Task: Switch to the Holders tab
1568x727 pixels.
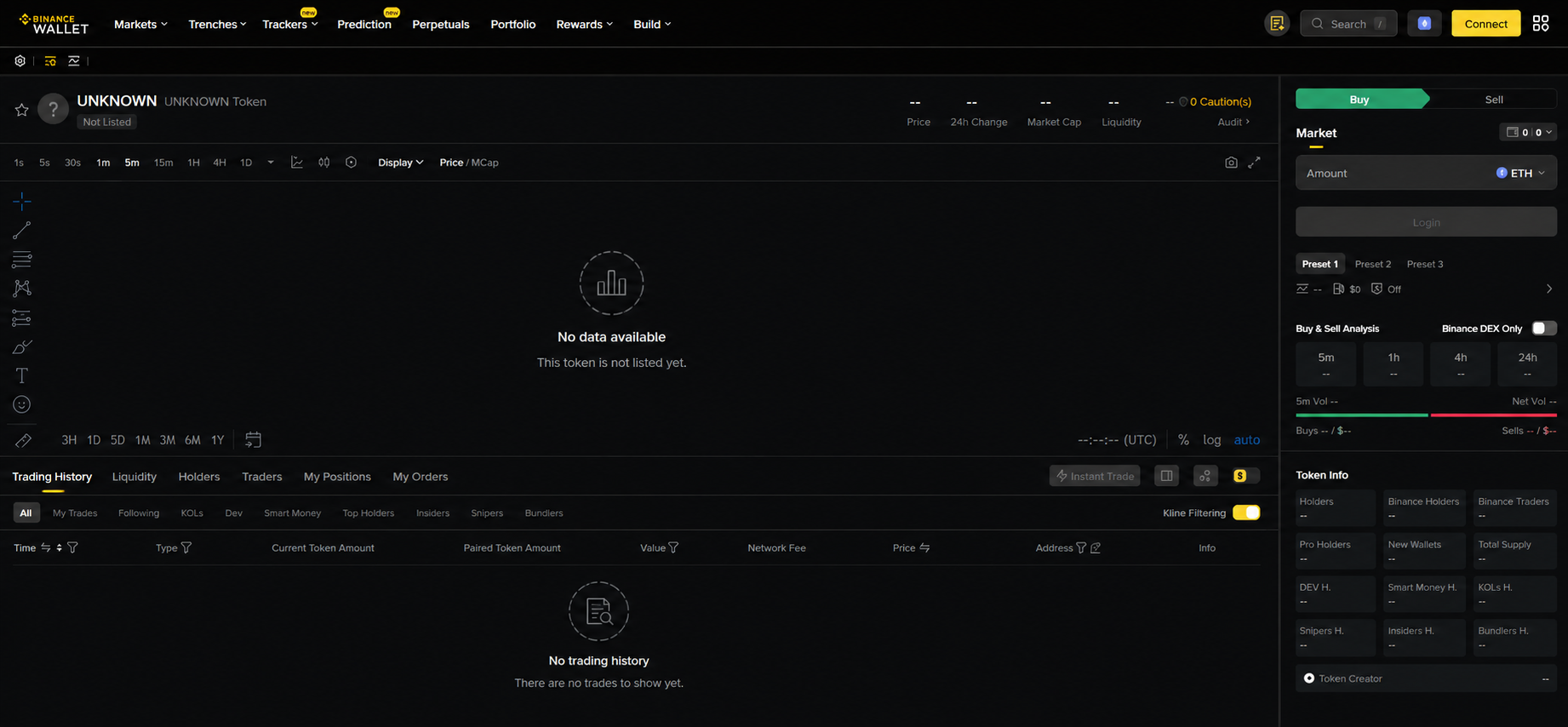Action: click(199, 477)
